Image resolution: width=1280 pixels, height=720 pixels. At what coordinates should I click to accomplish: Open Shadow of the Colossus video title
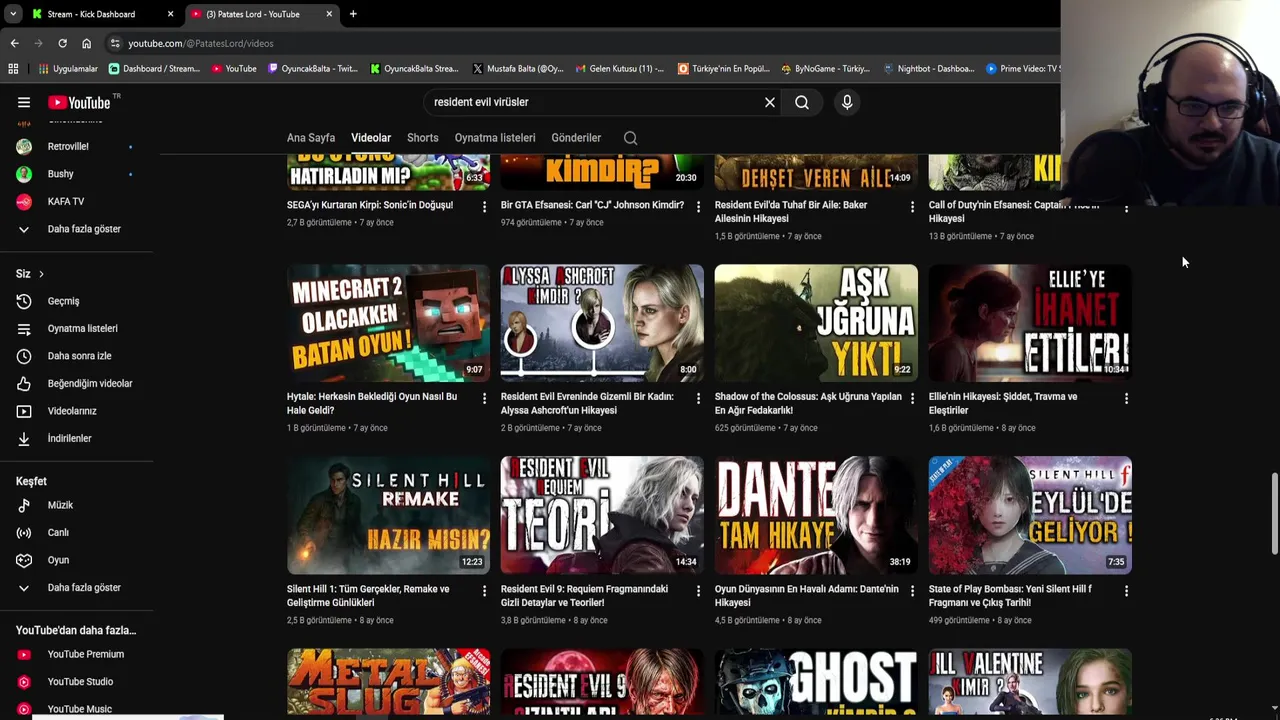(x=808, y=403)
